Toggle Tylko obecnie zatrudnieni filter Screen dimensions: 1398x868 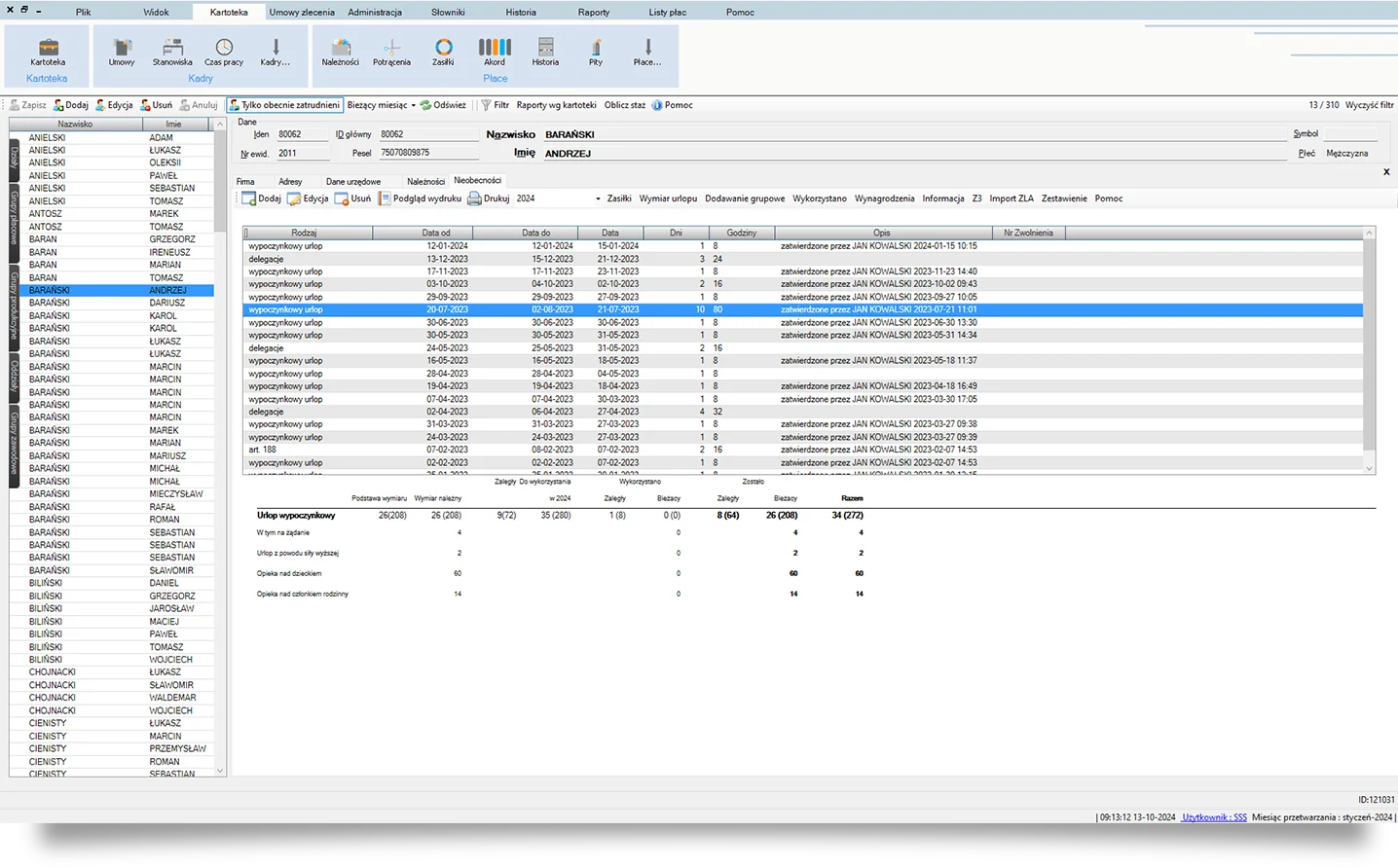tap(284, 105)
